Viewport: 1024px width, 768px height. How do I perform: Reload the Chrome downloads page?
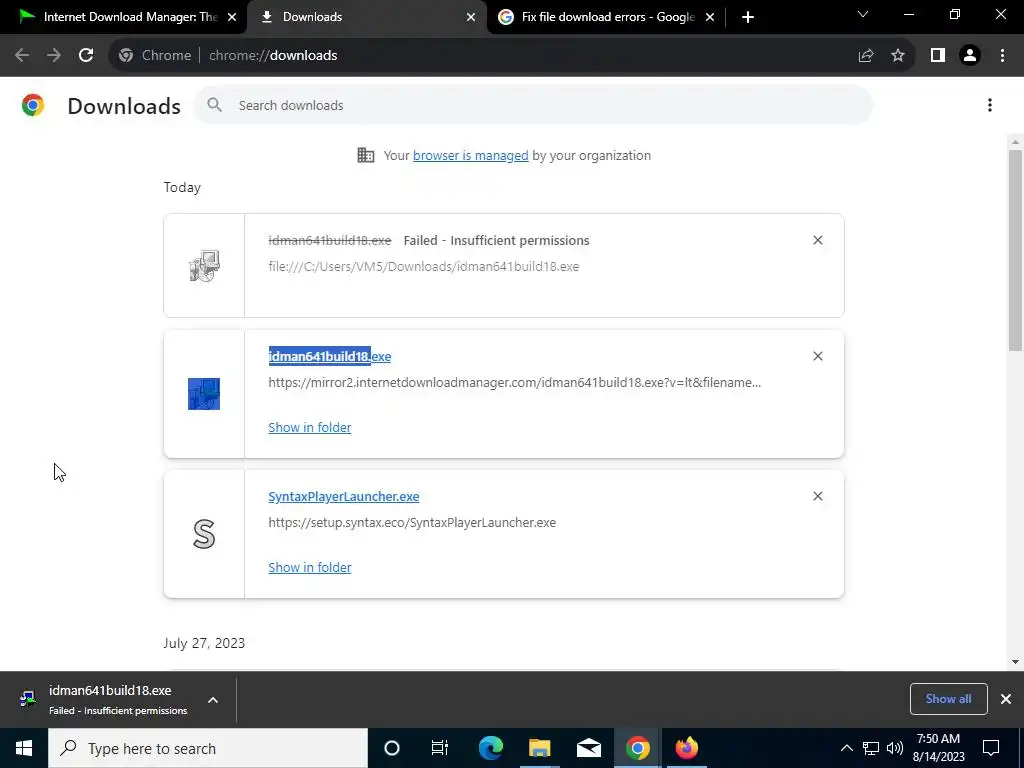coord(86,56)
